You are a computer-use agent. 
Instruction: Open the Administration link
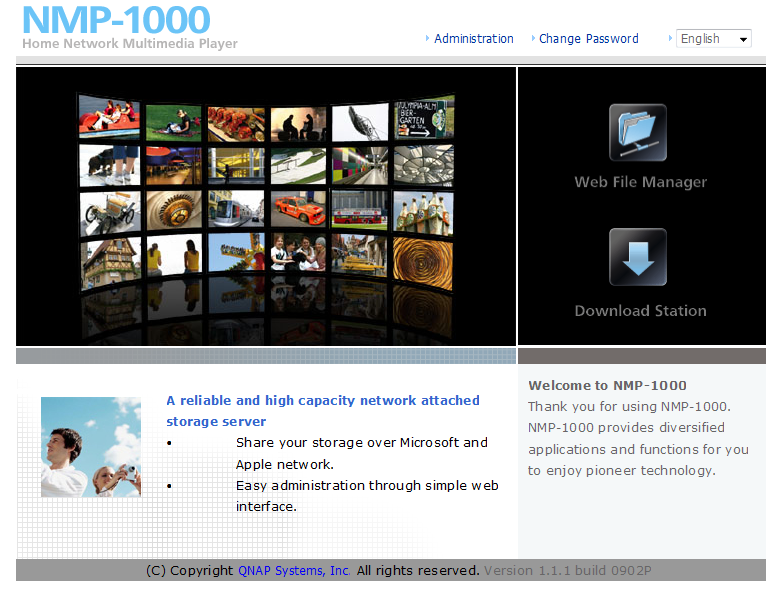pos(474,39)
